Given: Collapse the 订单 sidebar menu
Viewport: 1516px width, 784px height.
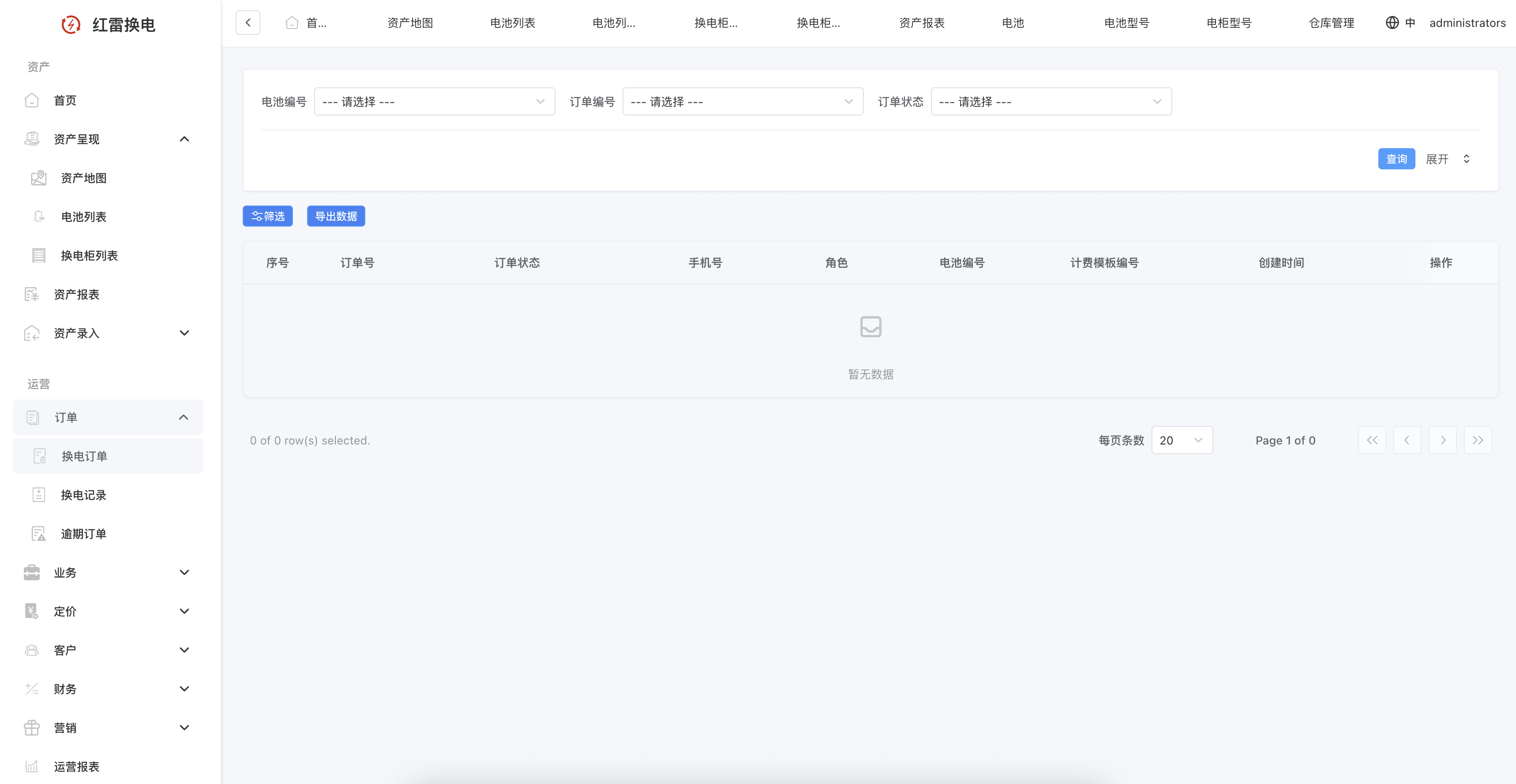Looking at the screenshot, I should click(x=184, y=417).
